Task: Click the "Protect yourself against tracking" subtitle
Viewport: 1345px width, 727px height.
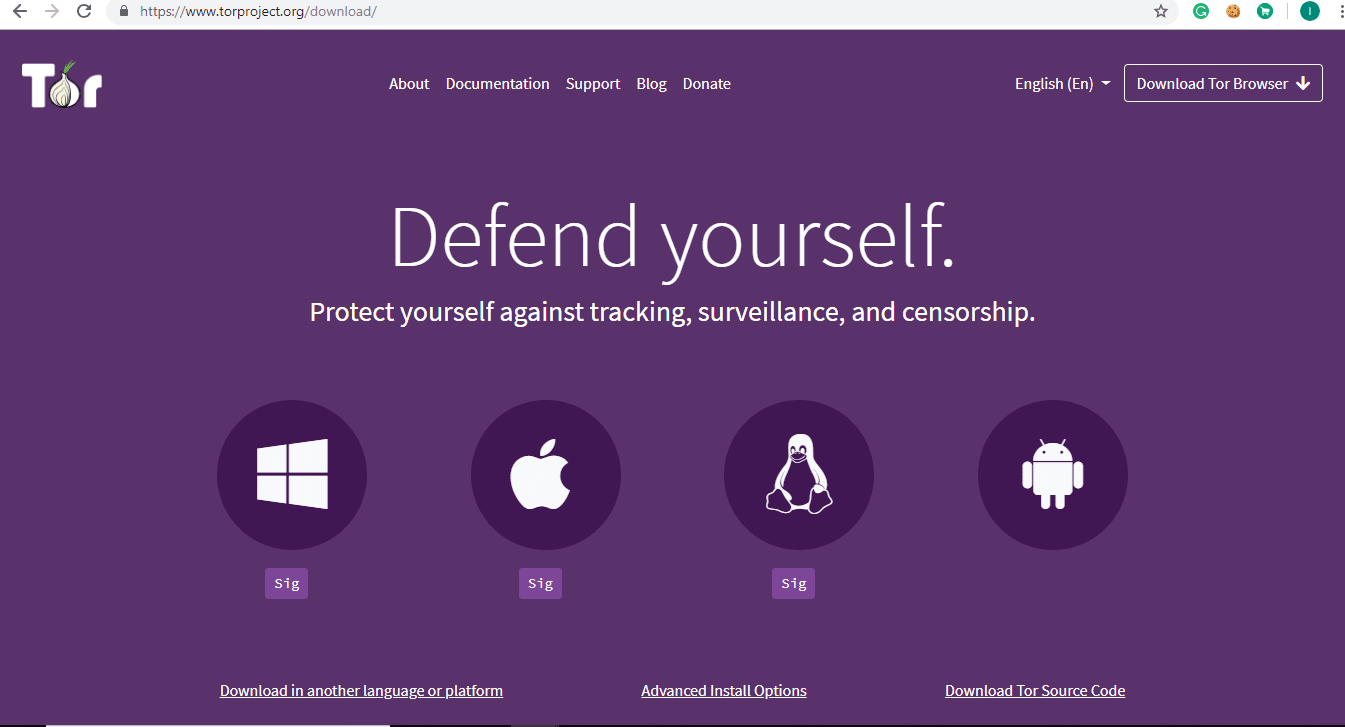Action: 672,312
